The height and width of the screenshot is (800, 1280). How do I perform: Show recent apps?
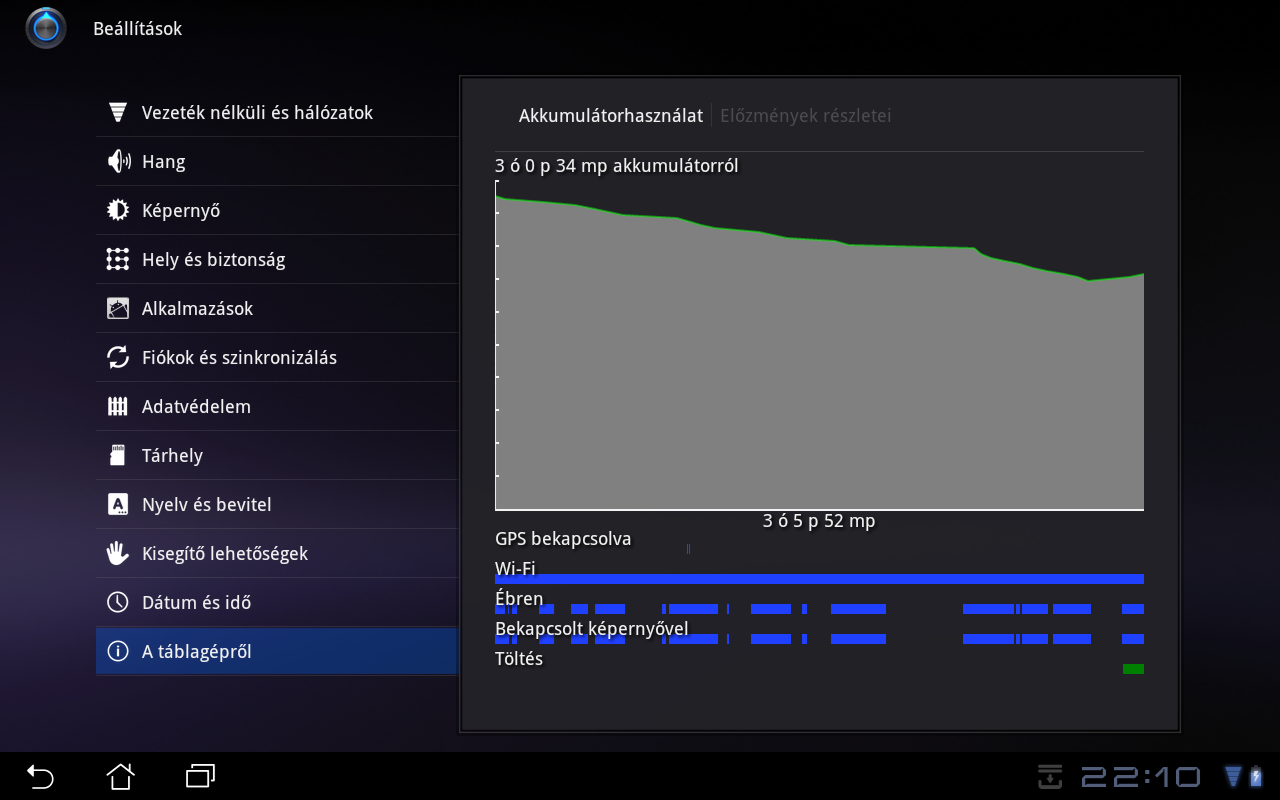pos(200,776)
